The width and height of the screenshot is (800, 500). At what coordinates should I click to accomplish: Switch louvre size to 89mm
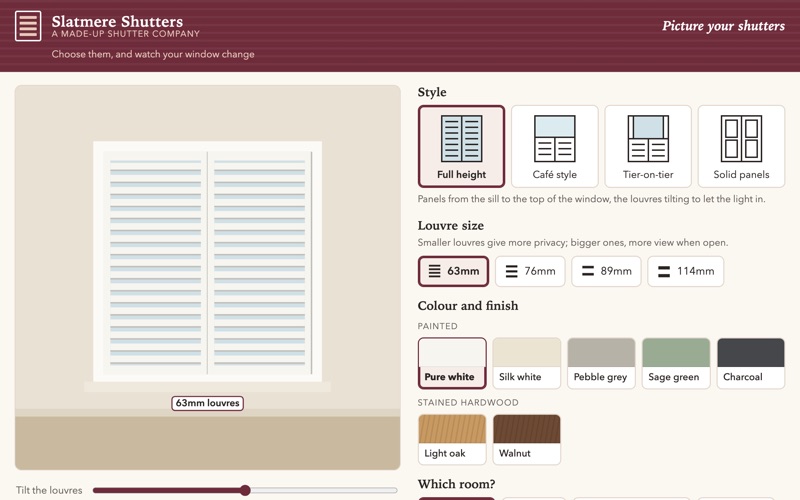coord(606,271)
